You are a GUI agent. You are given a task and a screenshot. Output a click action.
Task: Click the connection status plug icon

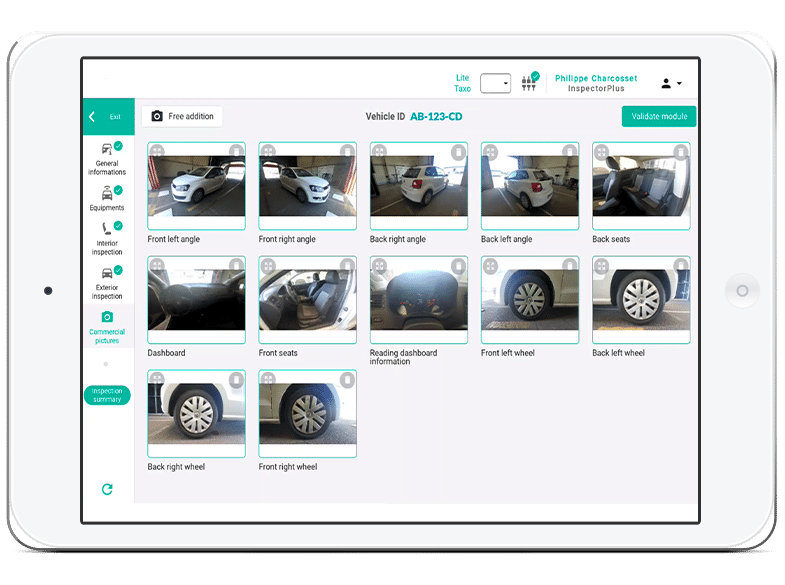[x=530, y=83]
